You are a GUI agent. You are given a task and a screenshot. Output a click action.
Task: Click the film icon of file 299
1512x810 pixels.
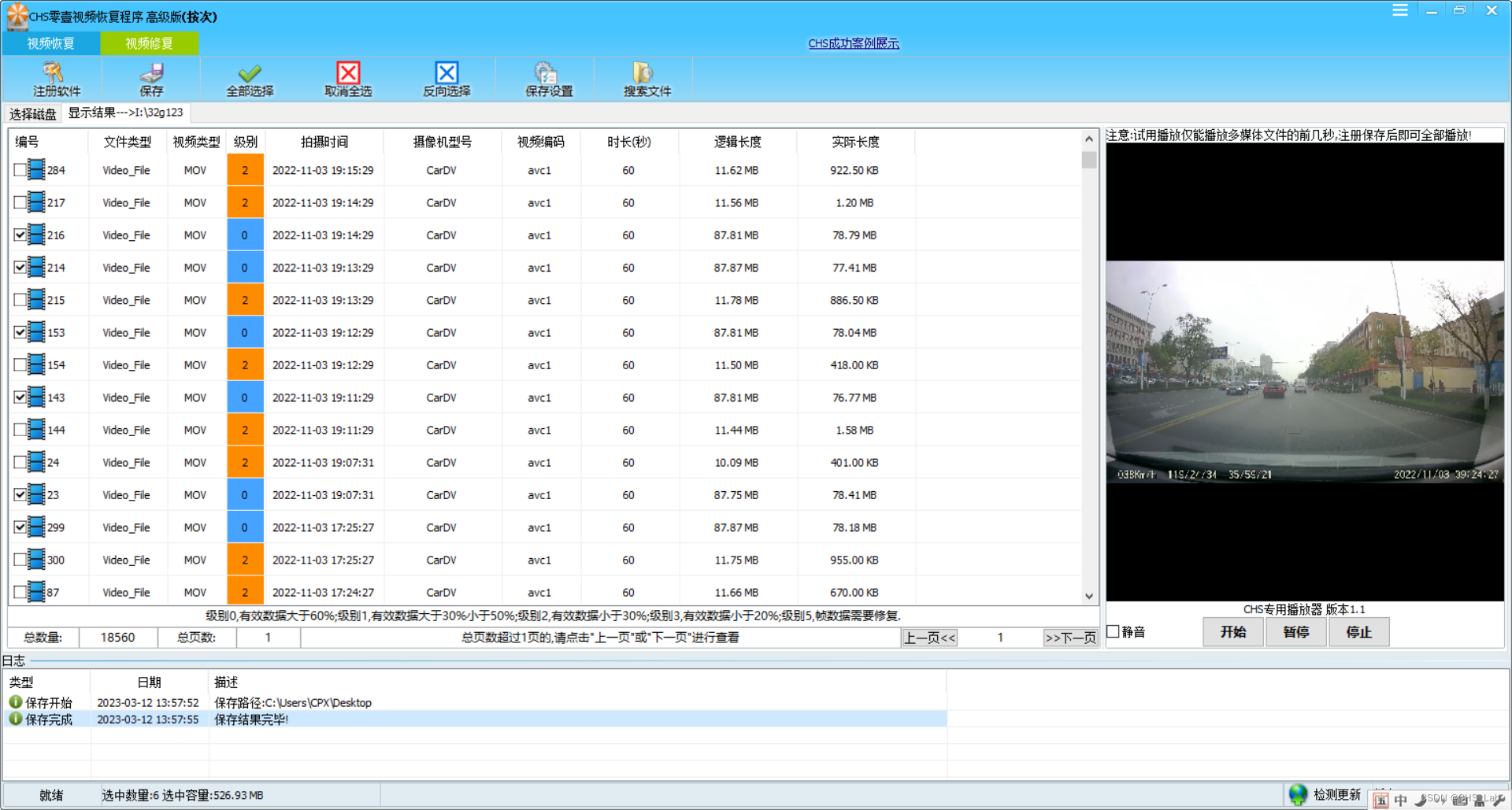click(x=36, y=527)
